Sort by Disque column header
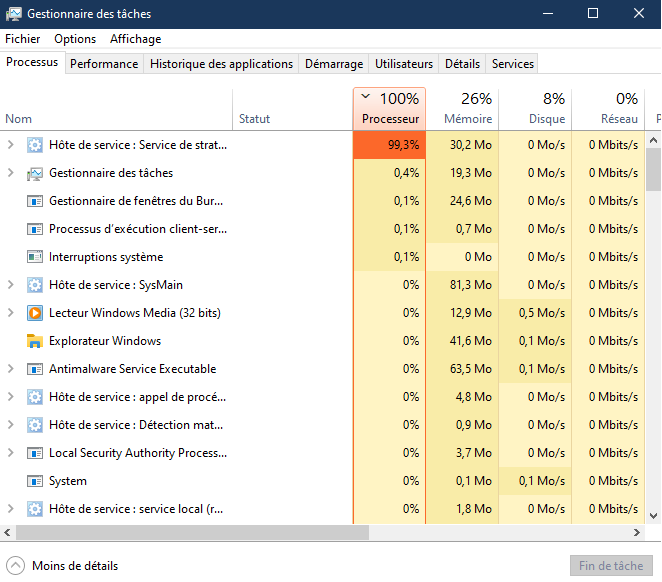Viewport: 662px width, 582px height. tap(535, 109)
